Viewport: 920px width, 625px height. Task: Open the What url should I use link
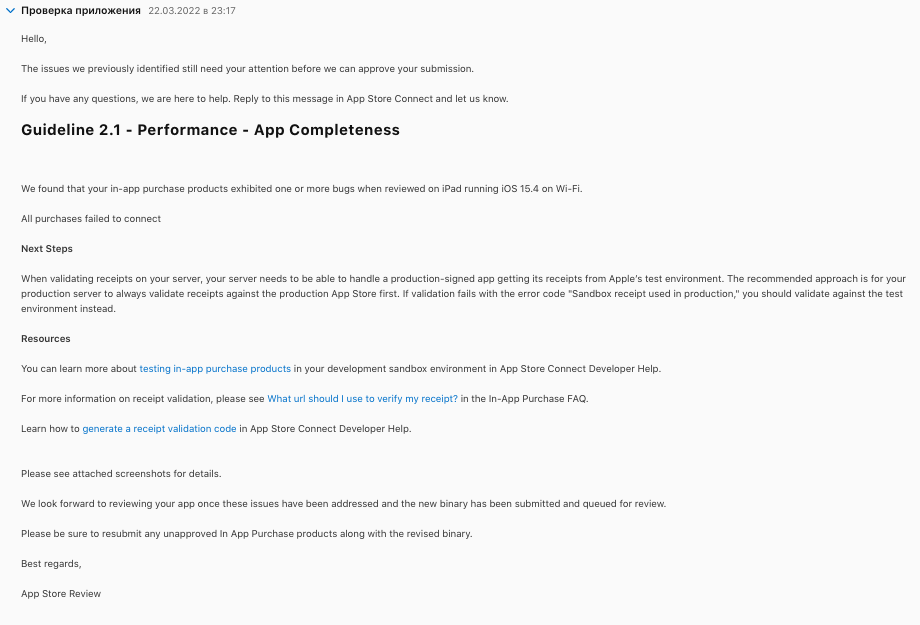(362, 399)
